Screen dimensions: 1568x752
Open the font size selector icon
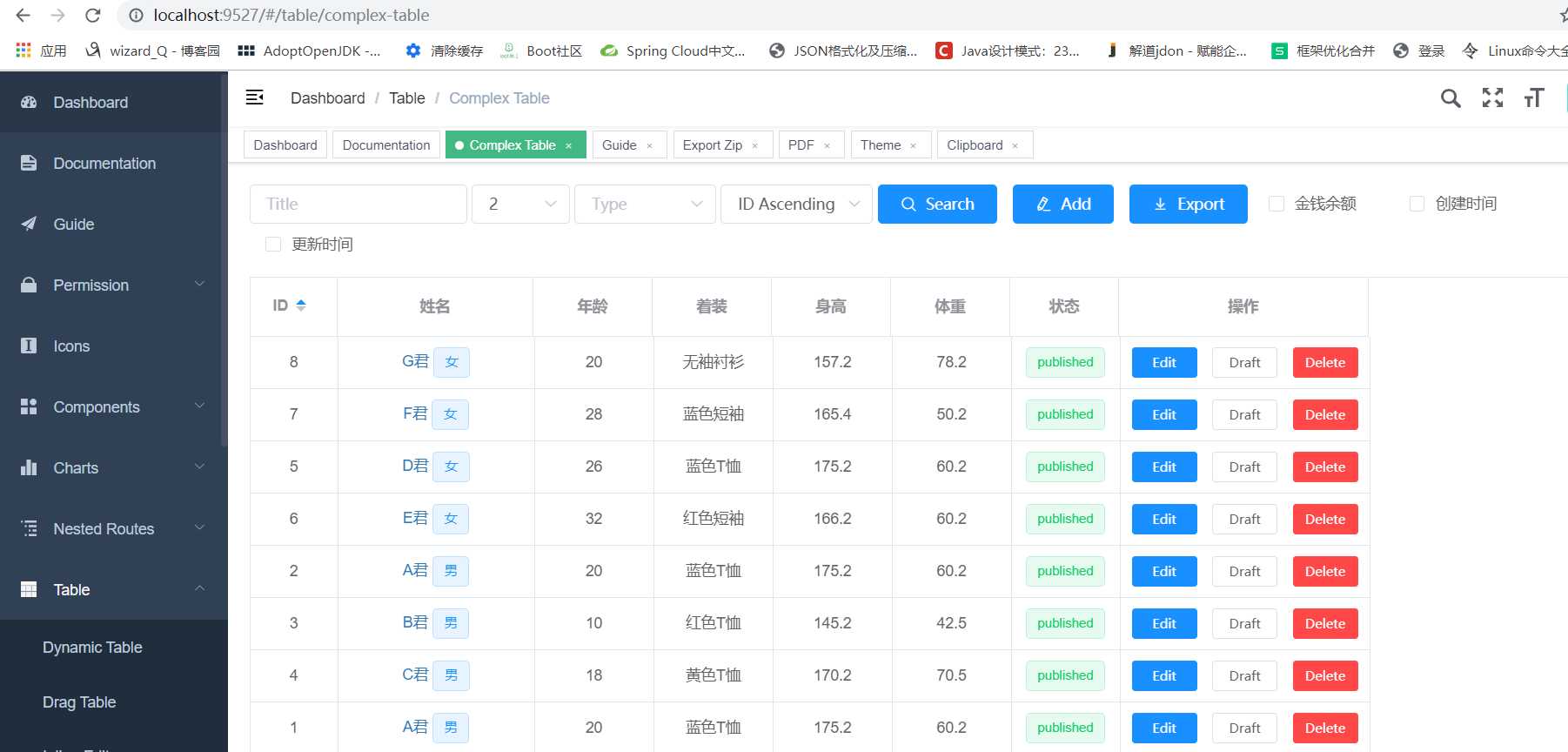[1534, 97]
